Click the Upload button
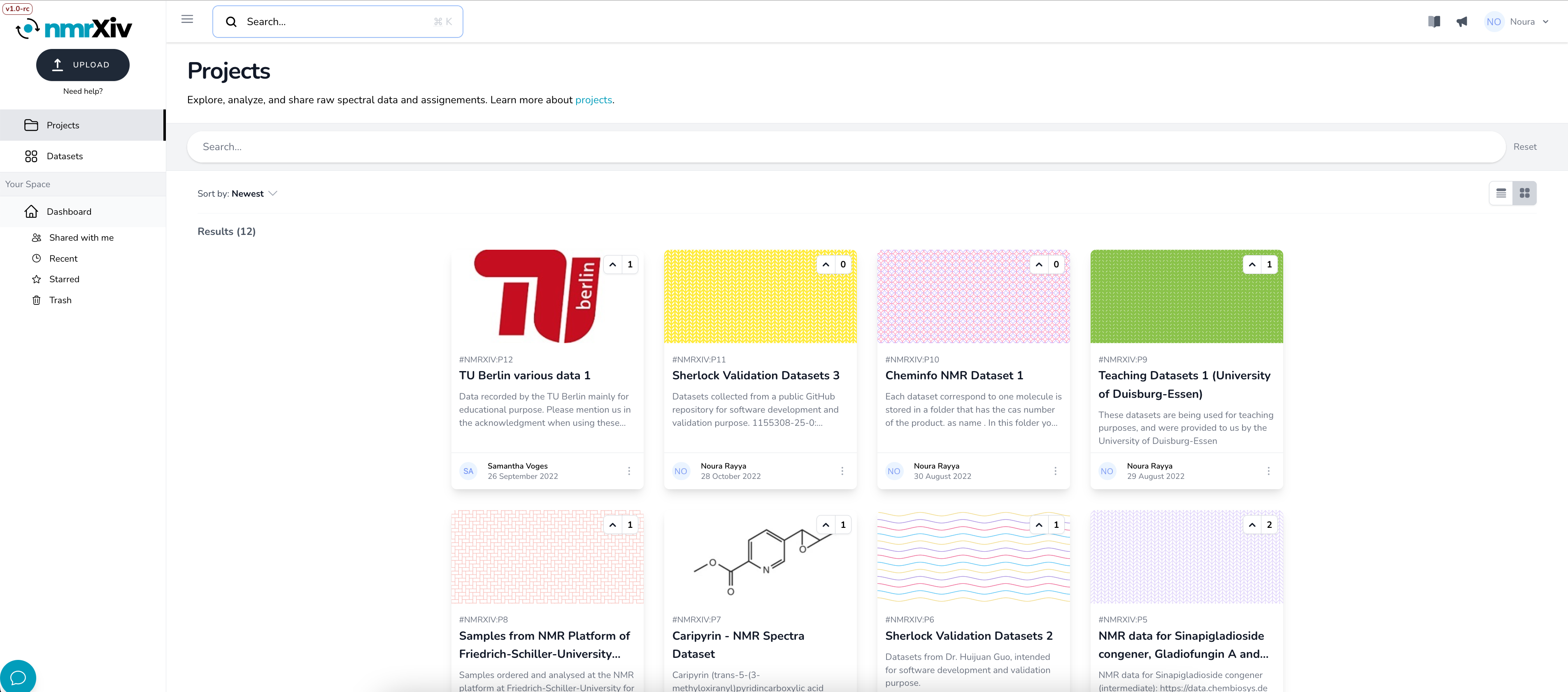 83,64
